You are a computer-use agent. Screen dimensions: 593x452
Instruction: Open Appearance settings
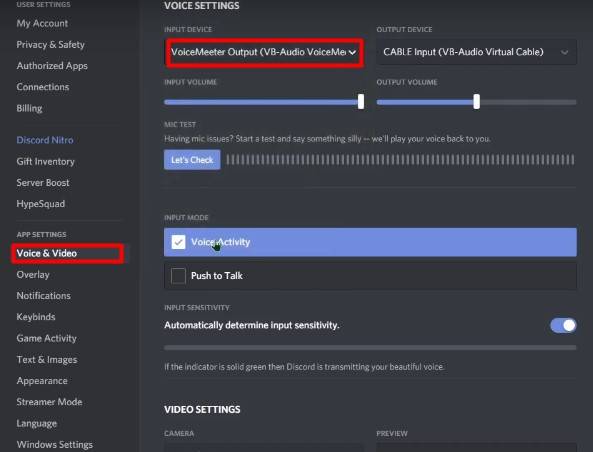42,381
